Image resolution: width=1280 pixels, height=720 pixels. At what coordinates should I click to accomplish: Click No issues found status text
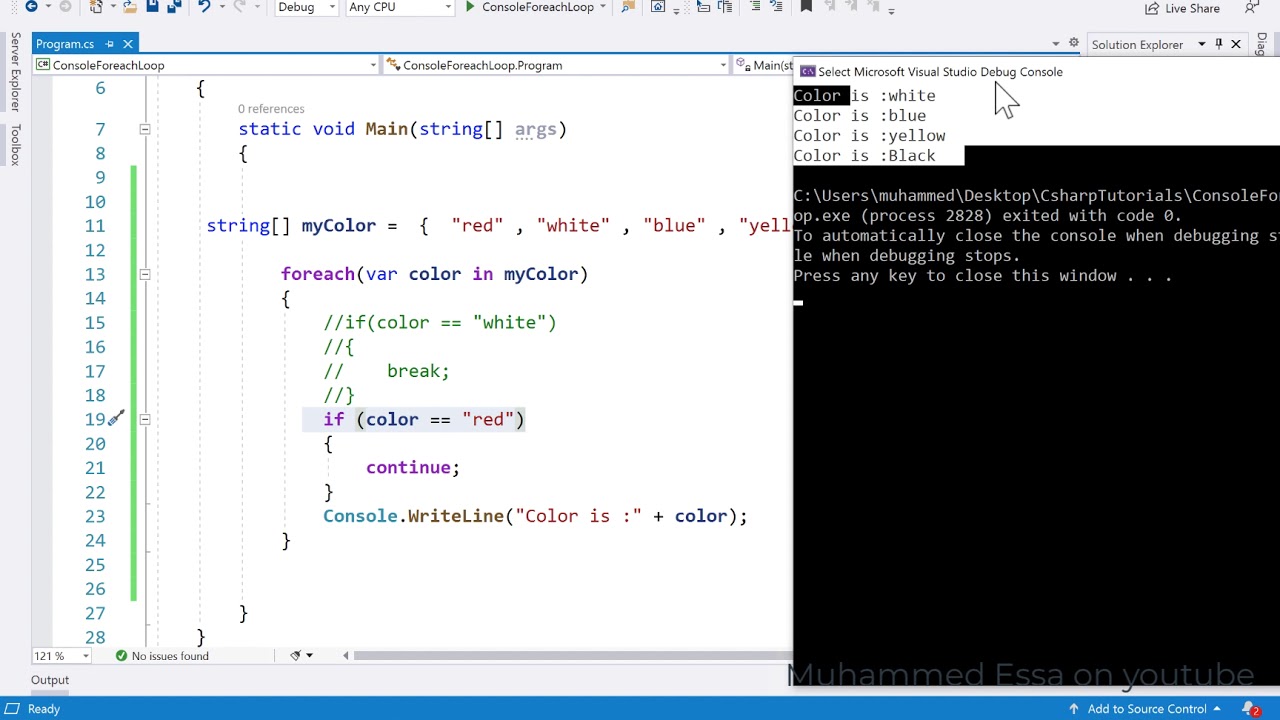pos(170,656)
